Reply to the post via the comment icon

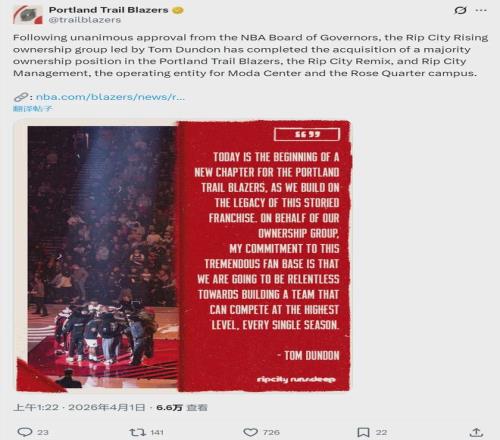coord(25,432)
